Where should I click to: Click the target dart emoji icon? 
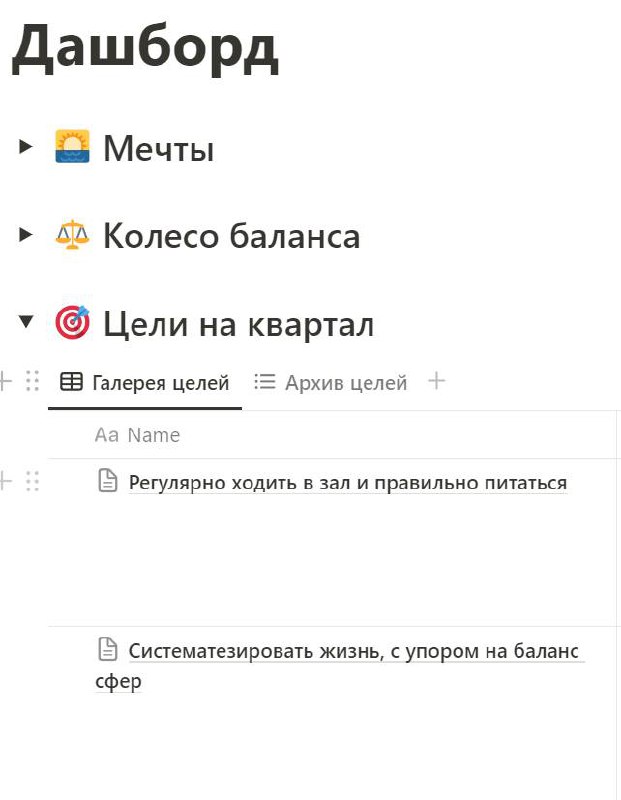[72, 322]
